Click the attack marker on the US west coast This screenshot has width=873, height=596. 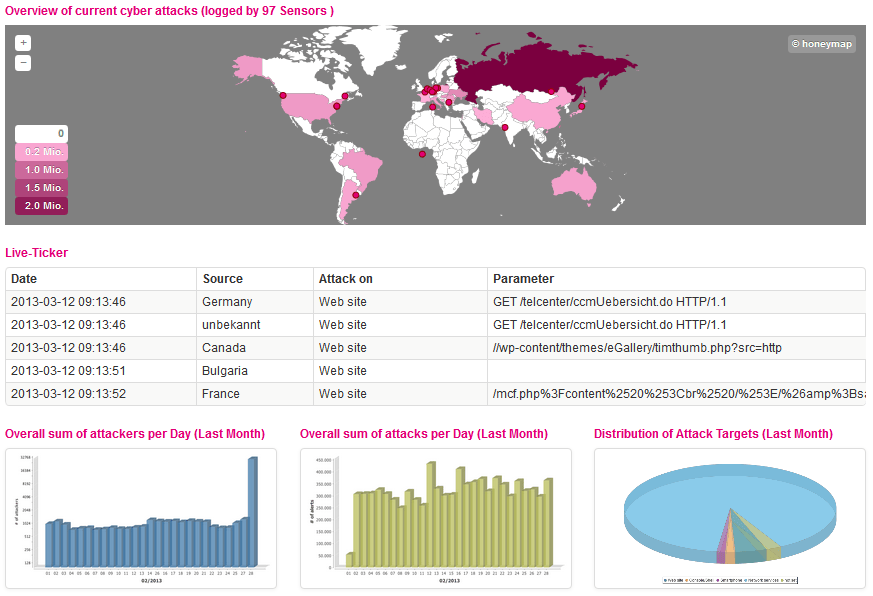point(283,96)
